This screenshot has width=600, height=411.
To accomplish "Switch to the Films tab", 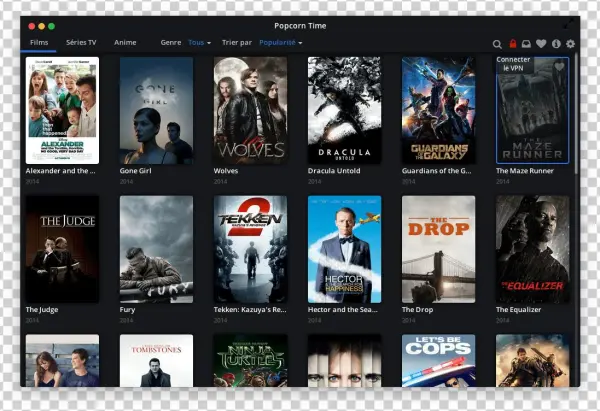I will [x=39, y=42].
